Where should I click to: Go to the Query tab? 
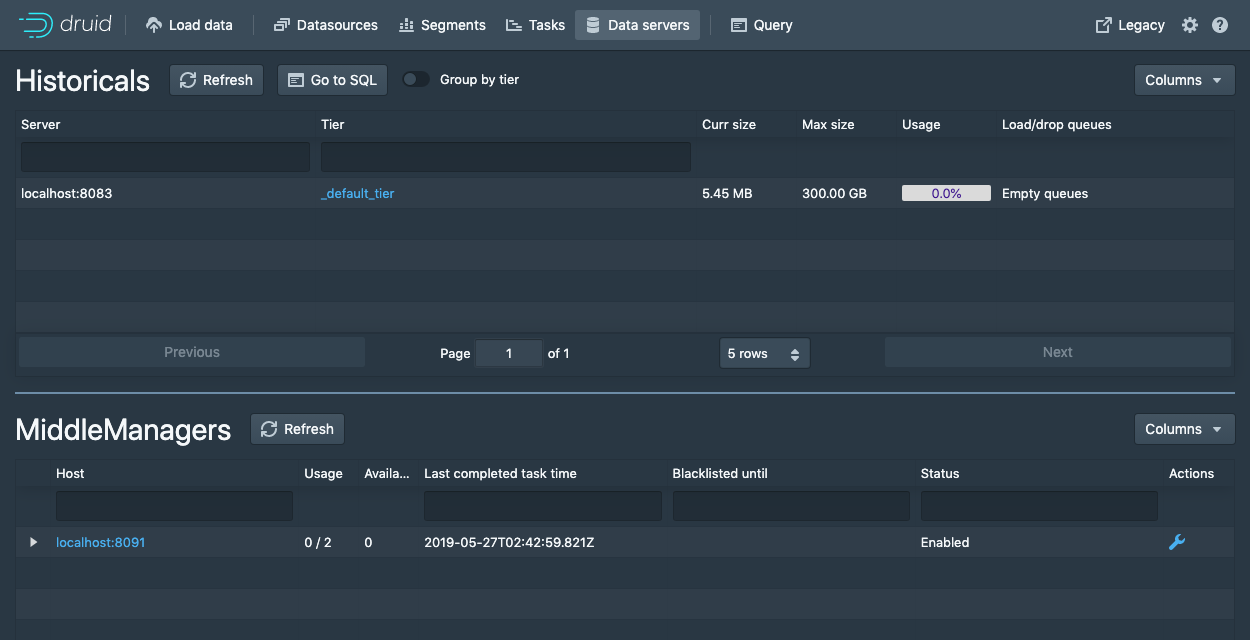pos(762,25)
